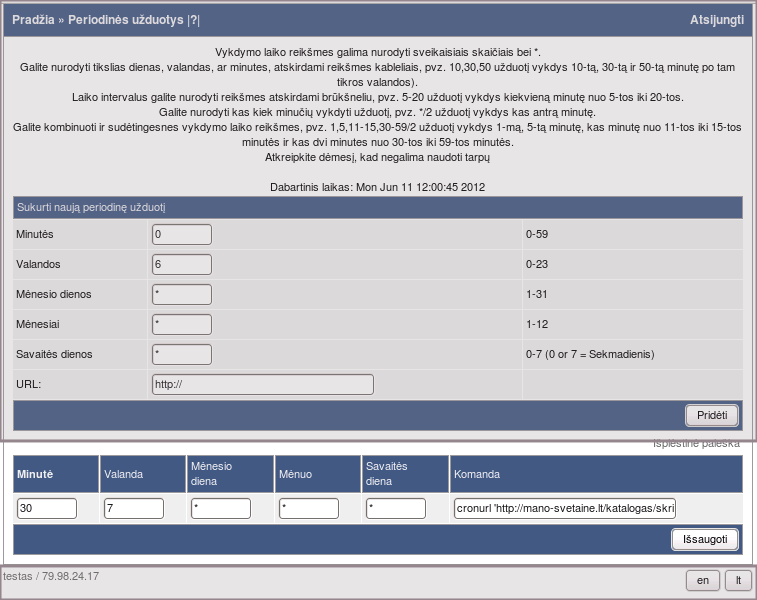The width and height of the screenshot is (757, 600).
Task: Focus the Savaitės dienos input field
Action: click(x=182, y=354)
